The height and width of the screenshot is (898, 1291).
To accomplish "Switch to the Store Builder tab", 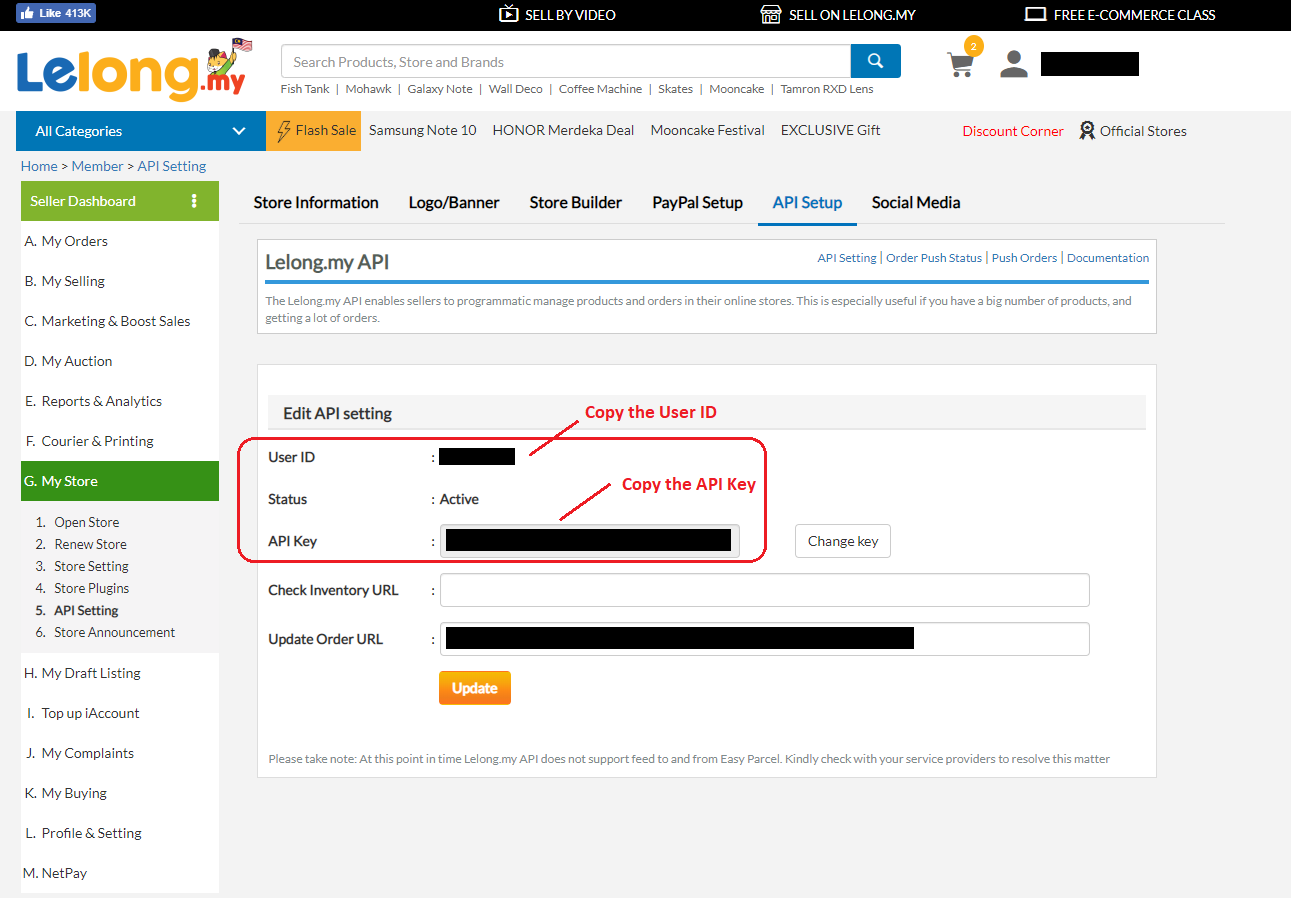I will click(575, 203).
